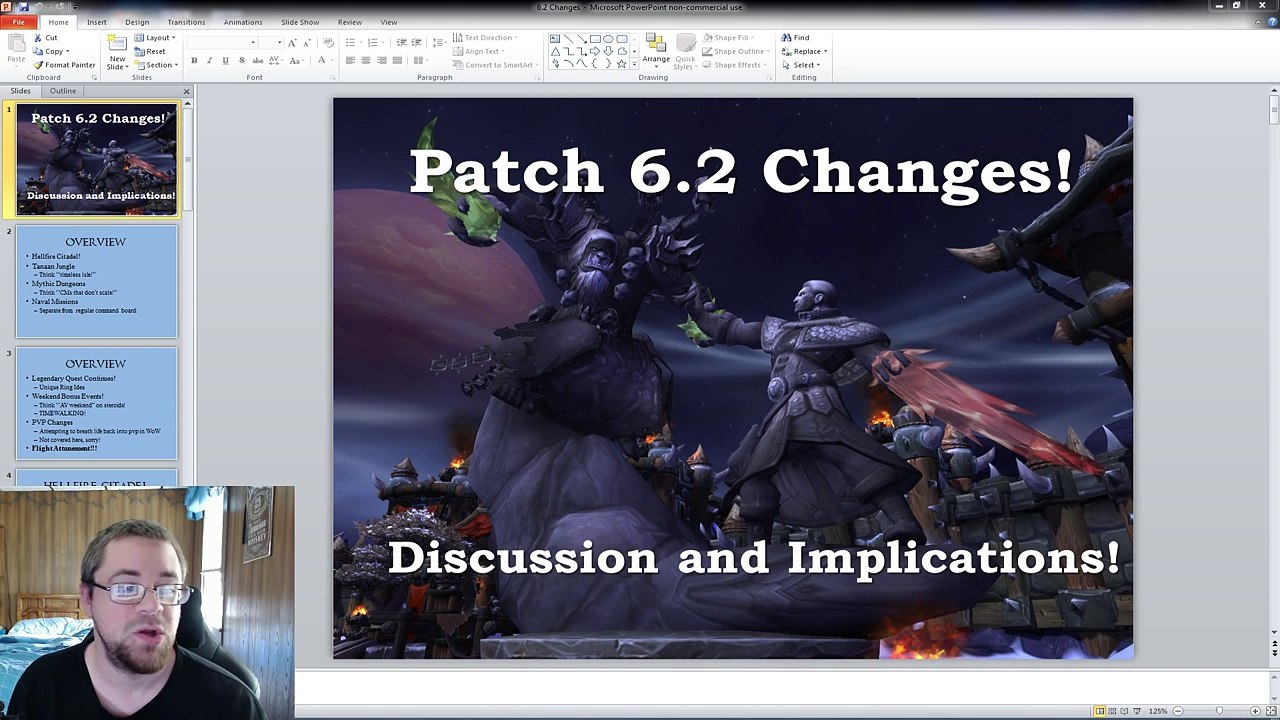Viewport: 1280px width, 720px height.
Task: Switch to the Slide Show tab
Action: click(300, 22)
